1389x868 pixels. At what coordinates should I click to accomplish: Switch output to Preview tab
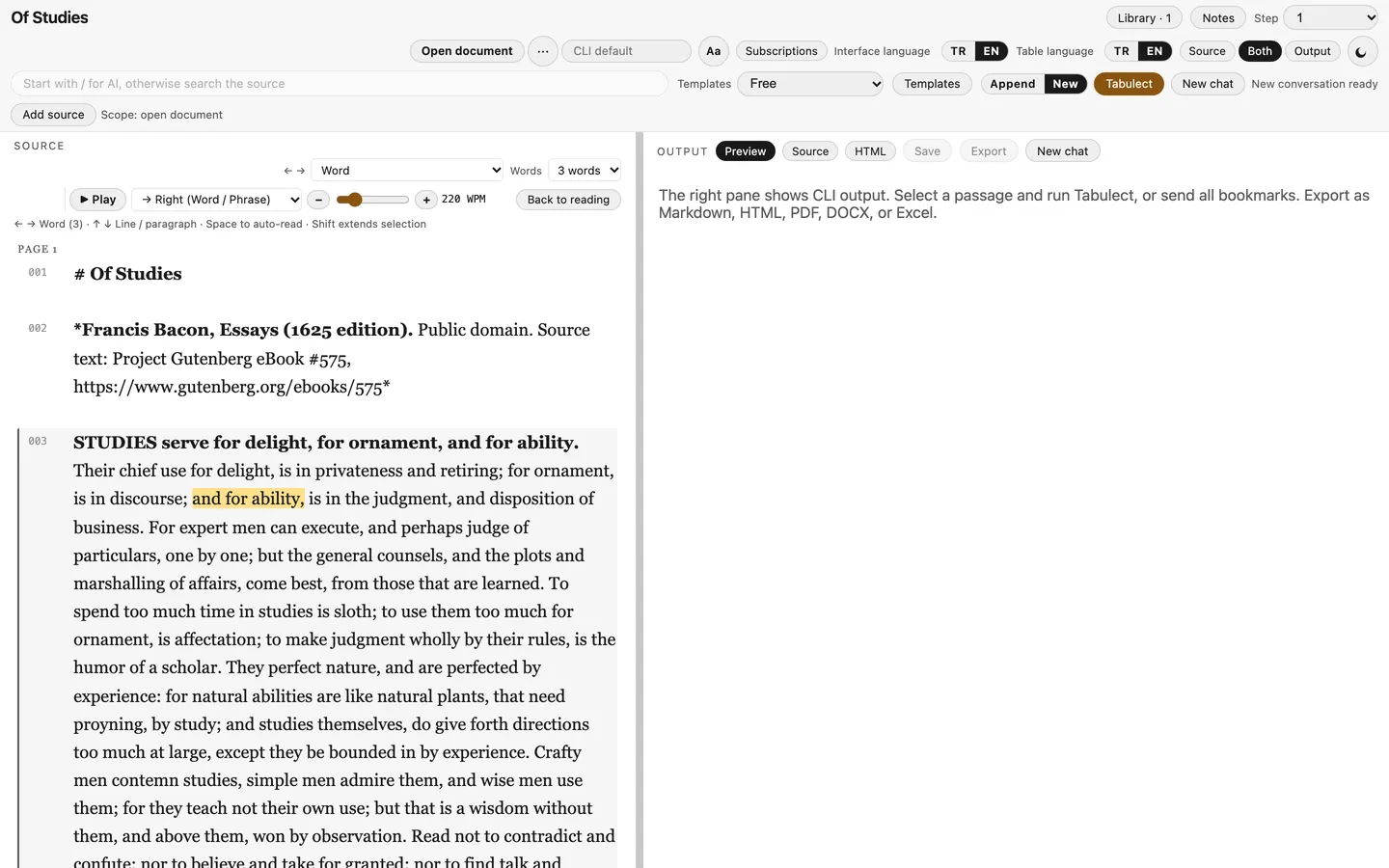(x=746, y=151)
